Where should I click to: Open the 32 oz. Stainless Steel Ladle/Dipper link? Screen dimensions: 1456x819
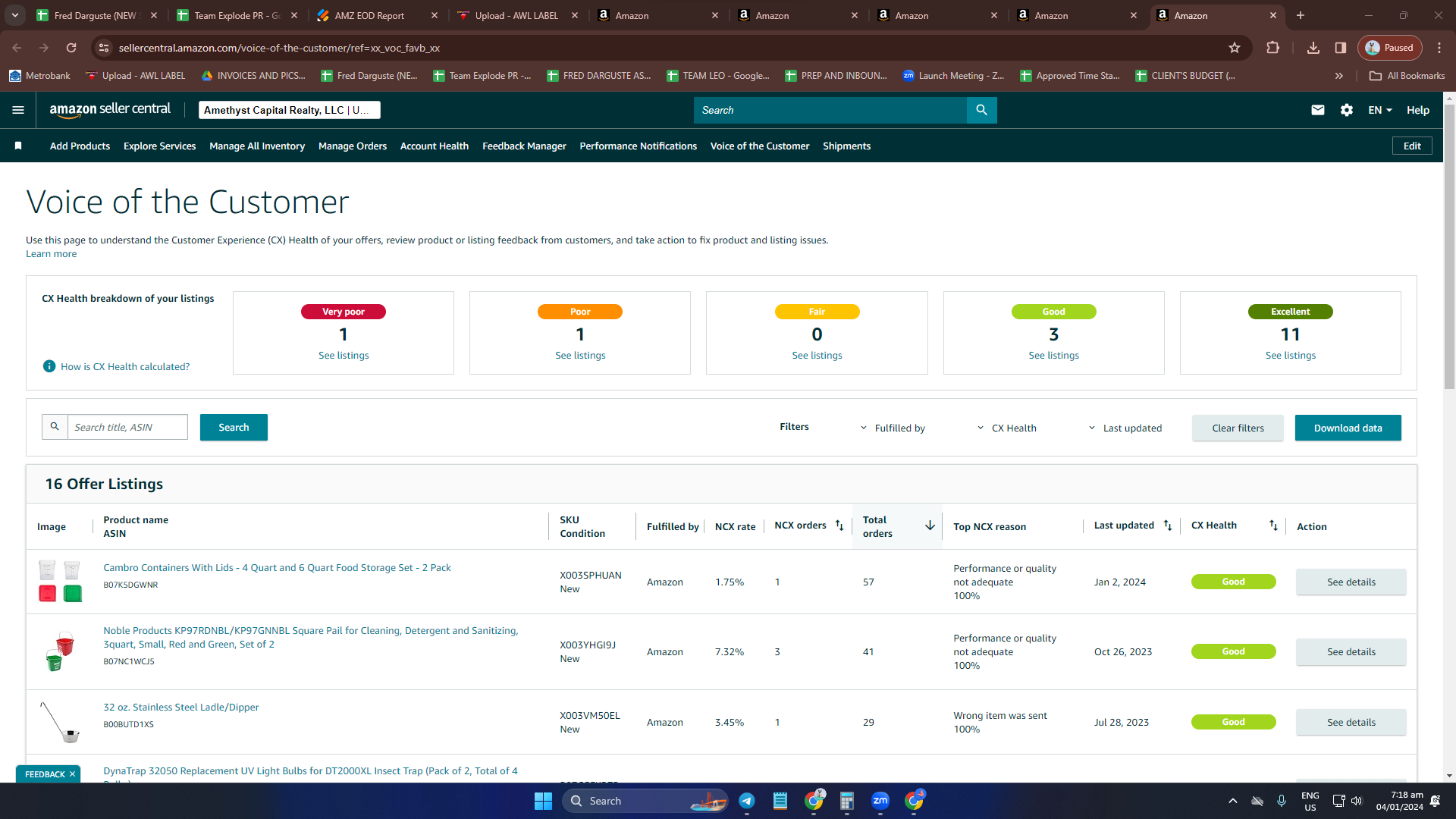click(x=180, y=707)
